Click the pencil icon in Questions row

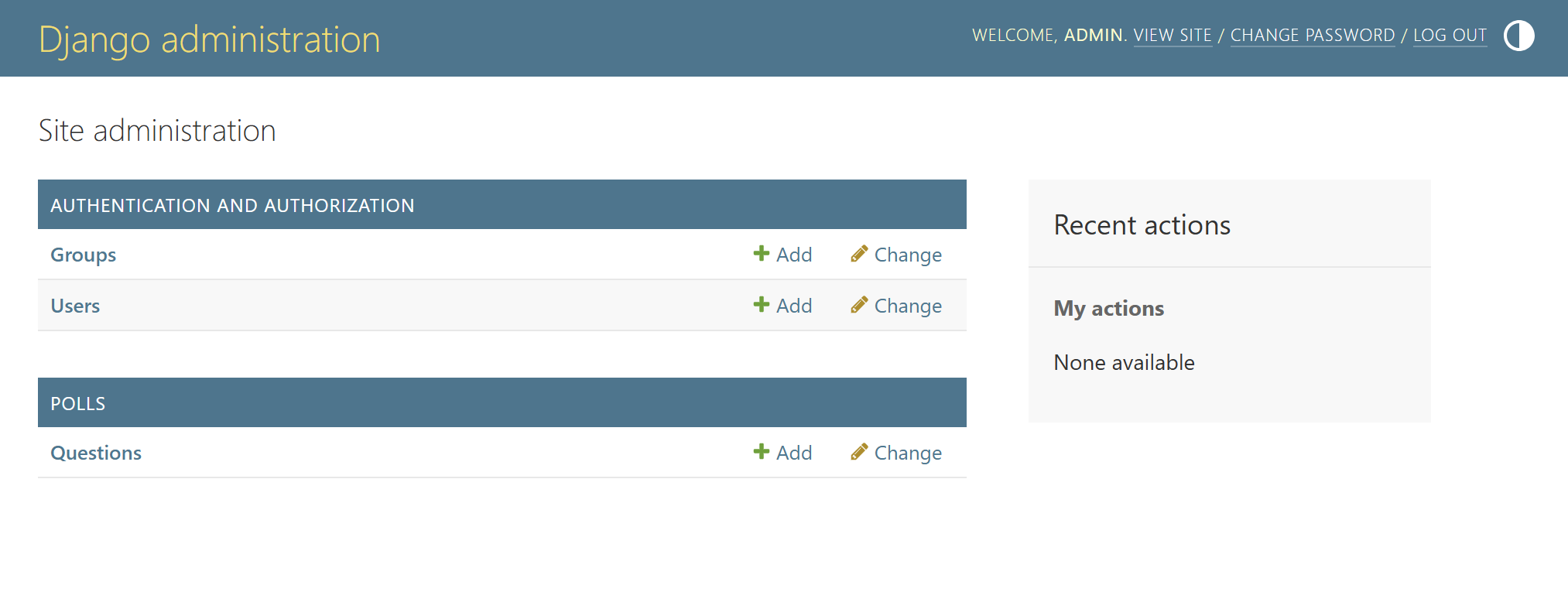859,452
